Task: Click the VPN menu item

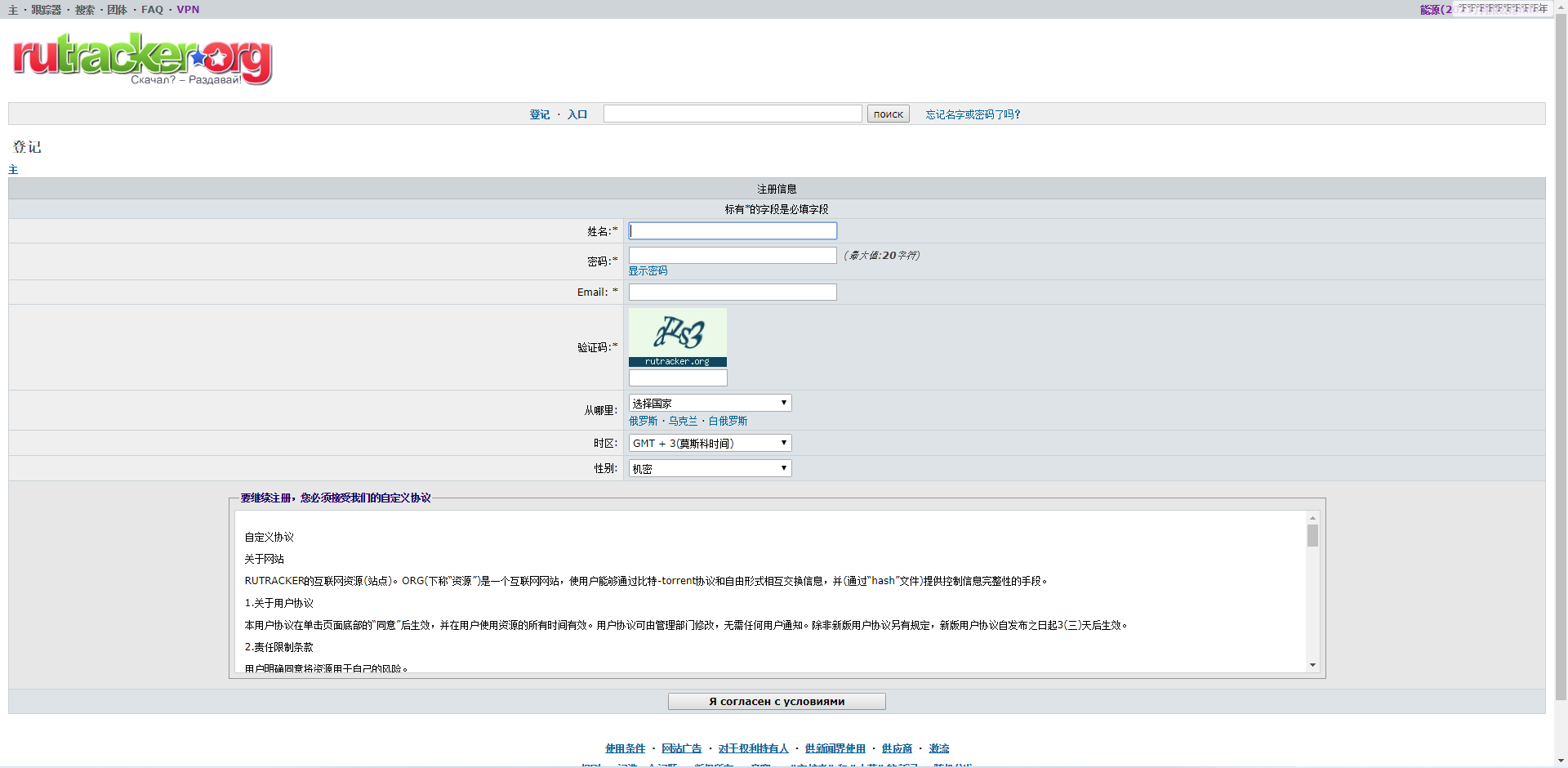Action: [187, 9]
